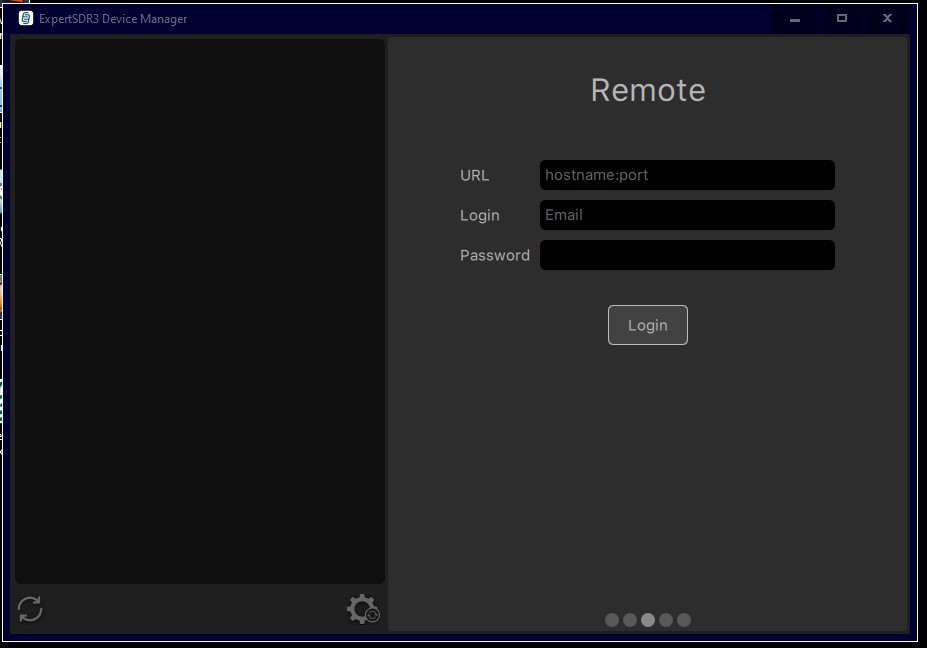Activate the refresh arrows at bottom left

tap(29, 608)
